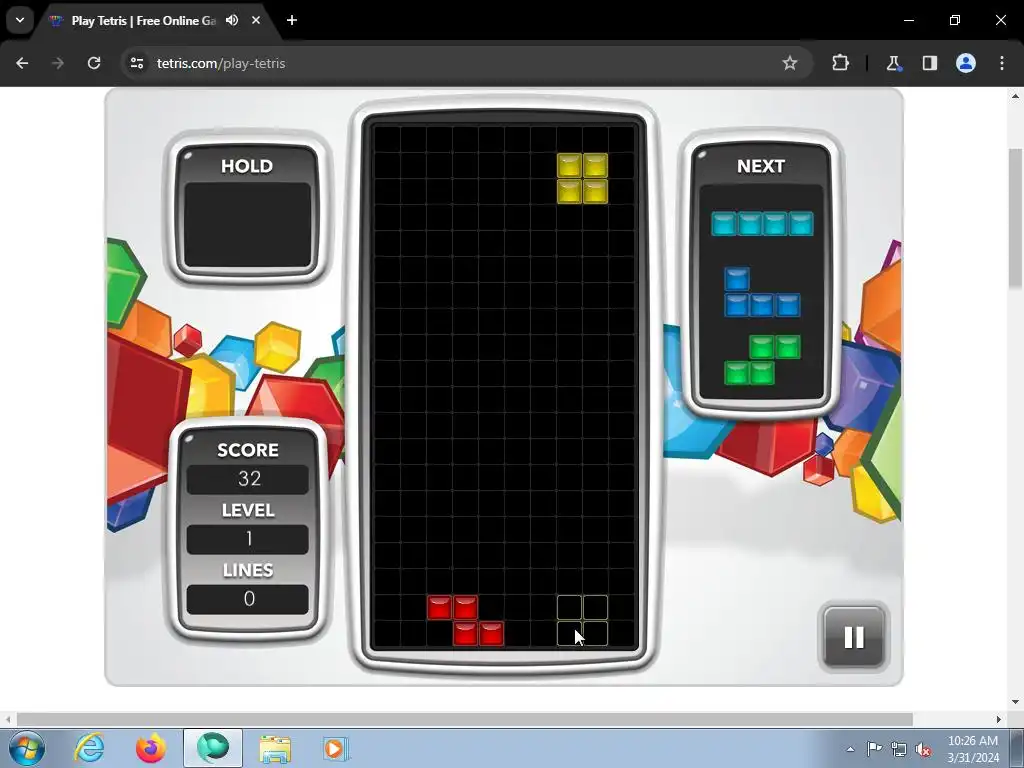This screenshot has width=1024, height=768.
Task: Launch Firefox from taskbar
Action: [150, 748]
